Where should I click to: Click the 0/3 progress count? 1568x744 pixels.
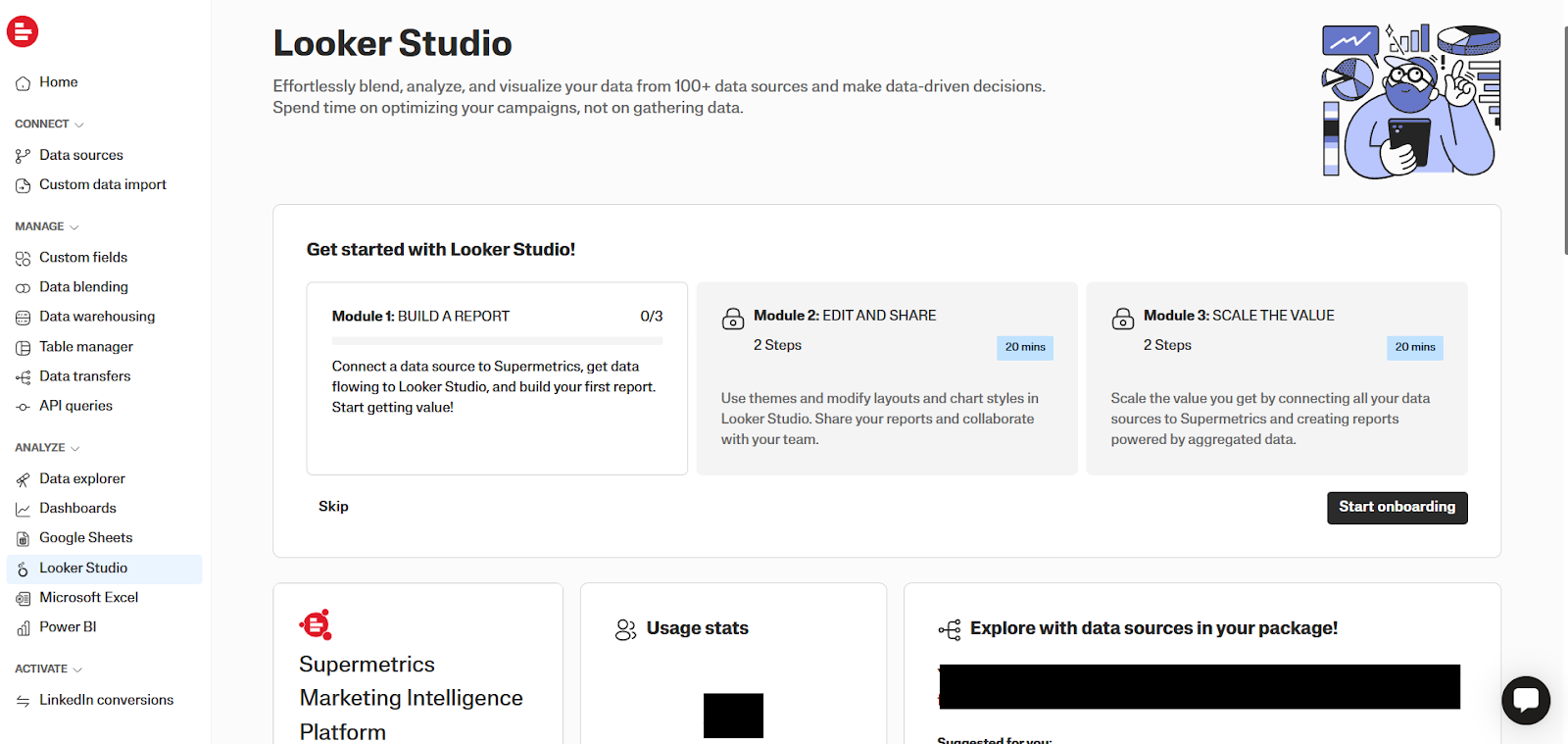tap(652, 317)
